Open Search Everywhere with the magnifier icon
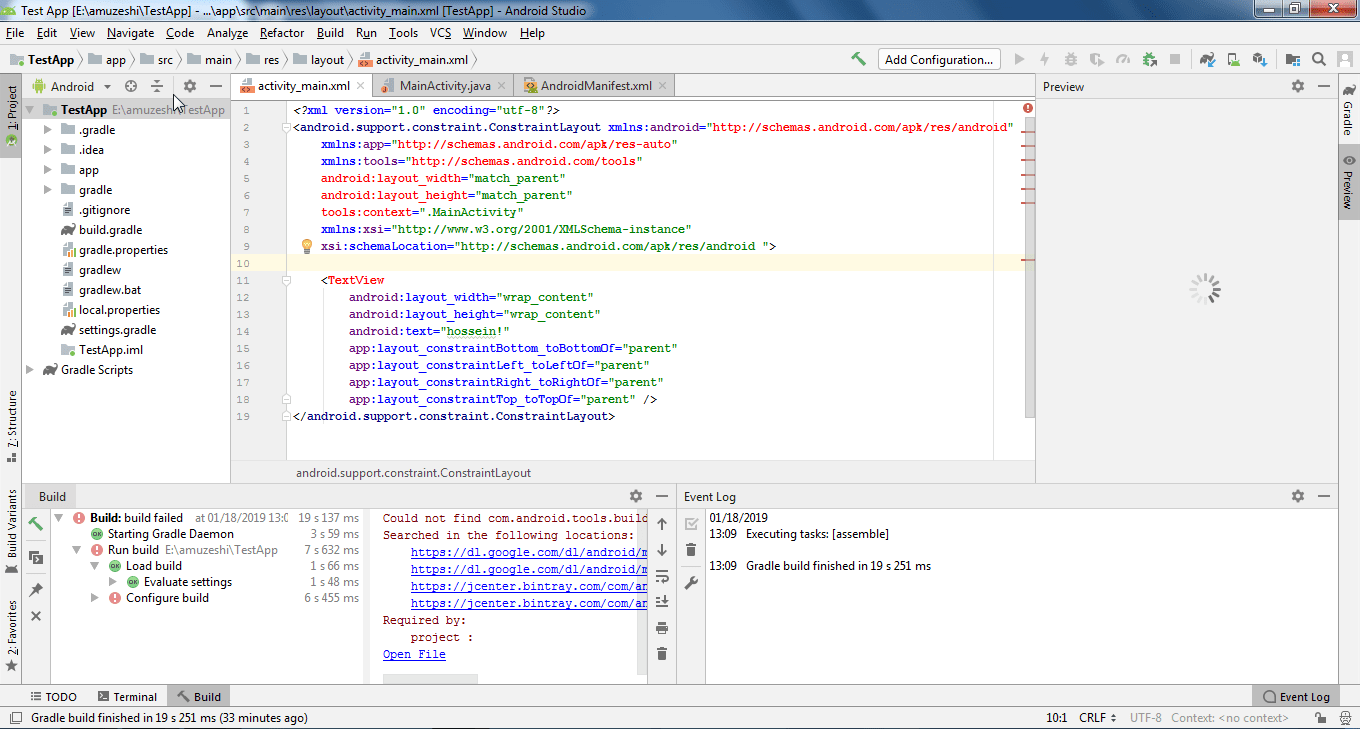The width and height of the screenshot is (1360, 729). [x=1318, y=58]
